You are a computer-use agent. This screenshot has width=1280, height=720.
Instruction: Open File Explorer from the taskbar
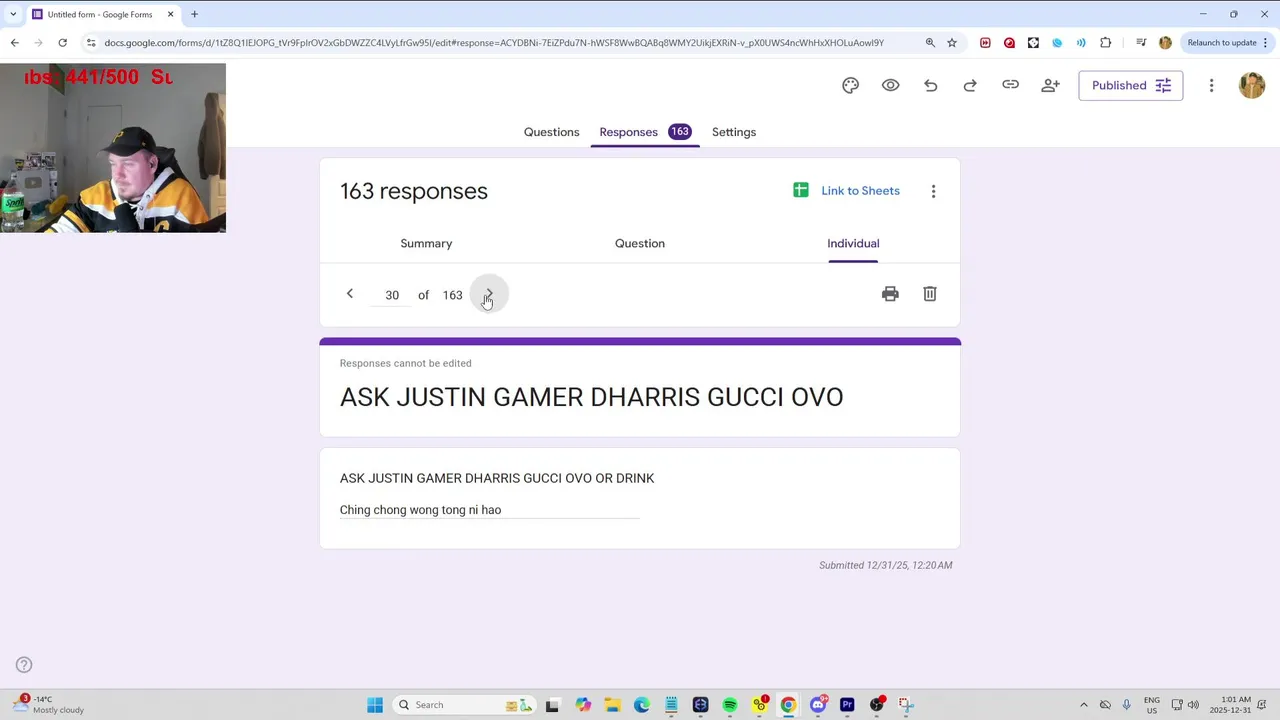pos(612,705)
